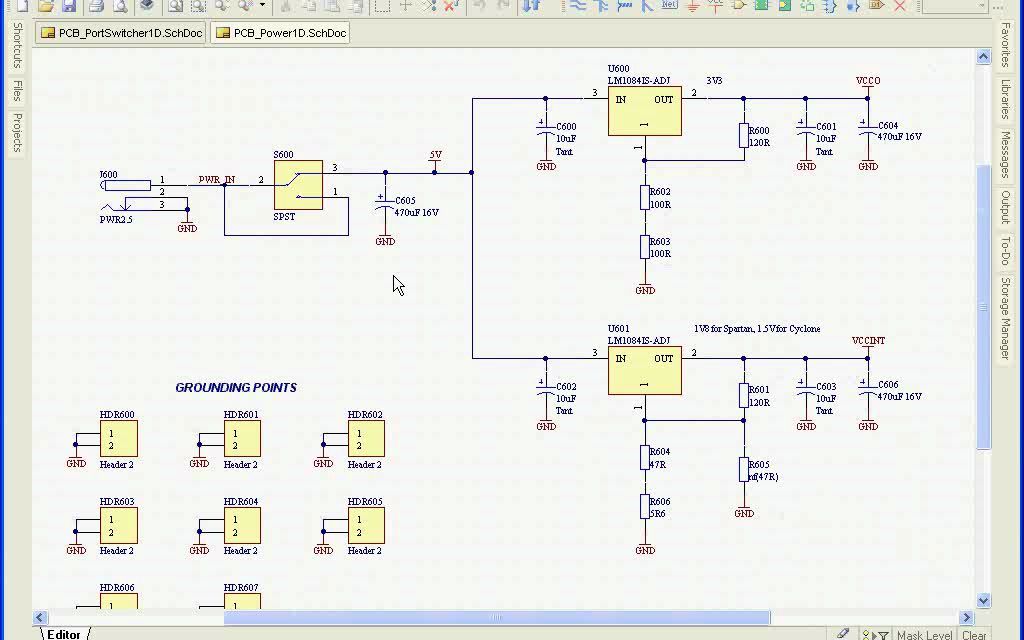Open the zoom tools dropdown arrow
Viewport: 1024px width, 640px height.
(263, 5)
